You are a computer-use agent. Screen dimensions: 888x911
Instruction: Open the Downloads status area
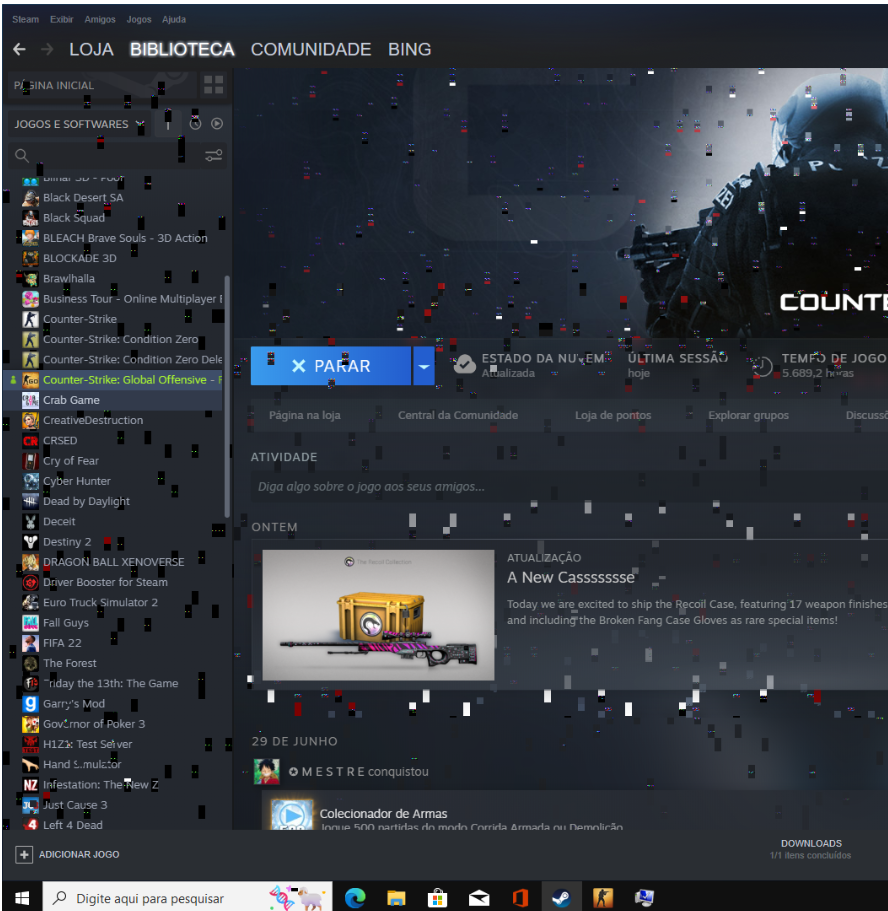tap(811, 849)
